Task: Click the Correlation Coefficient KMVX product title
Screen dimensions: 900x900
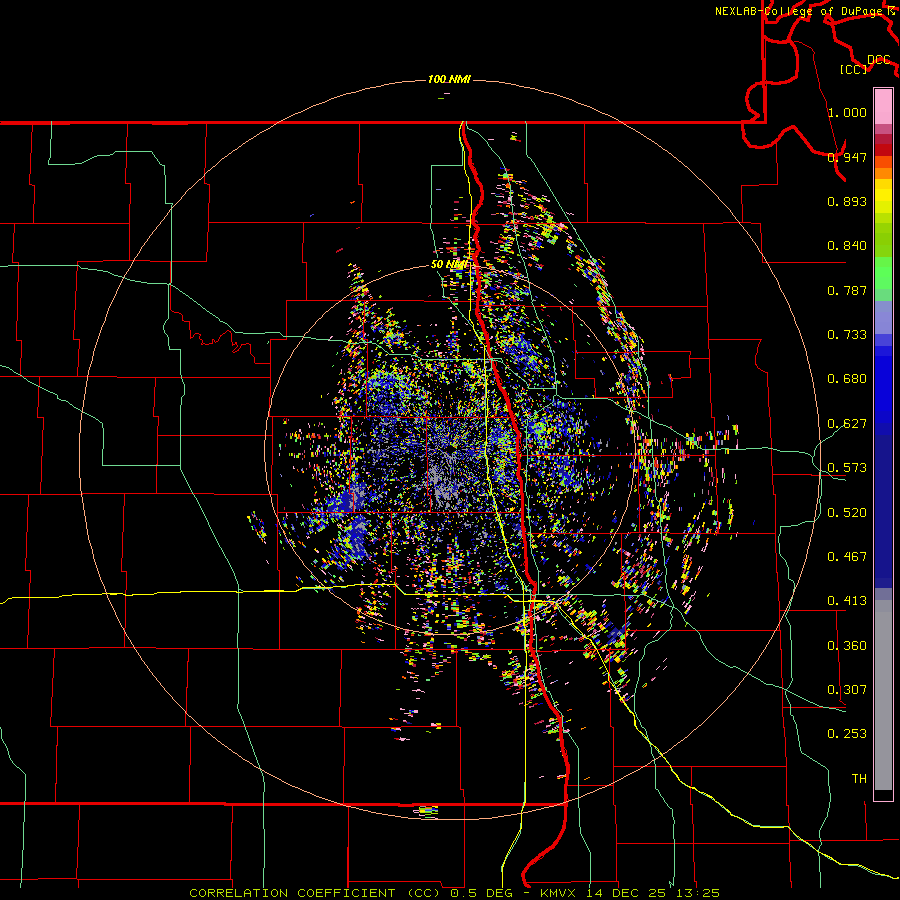Action: click(x=455, y=893)
